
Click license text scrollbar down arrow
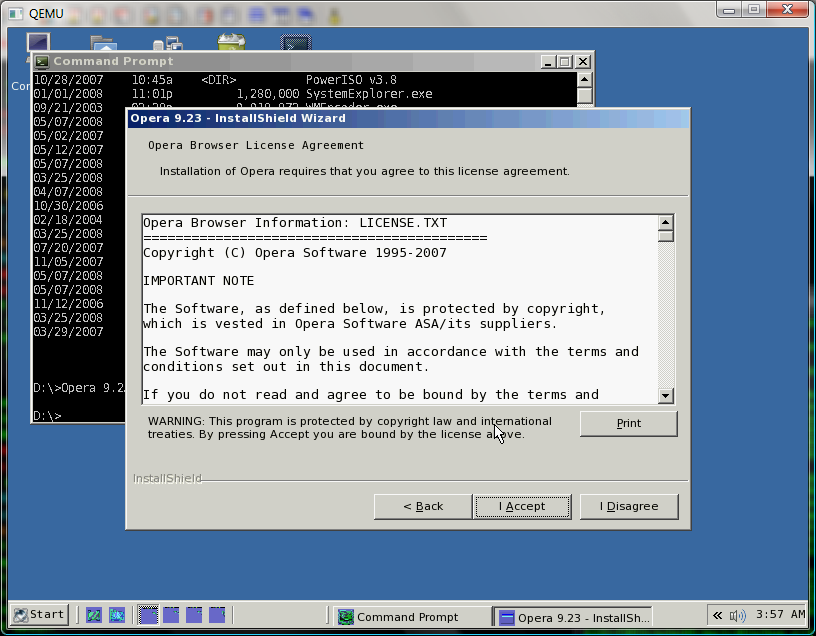click(665, 396)
